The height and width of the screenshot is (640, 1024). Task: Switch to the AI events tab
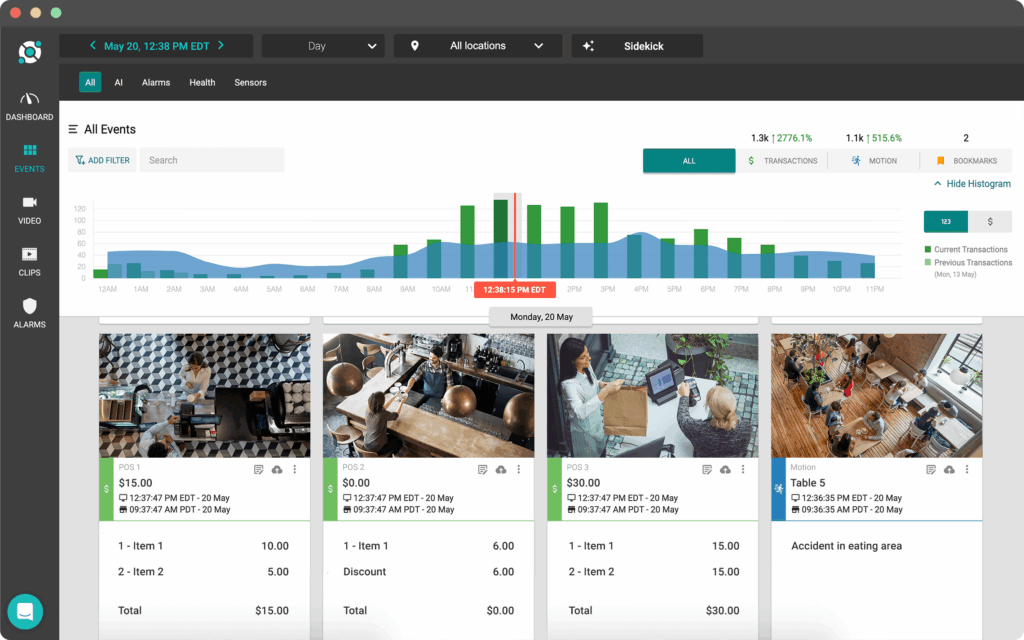(119, 82)
